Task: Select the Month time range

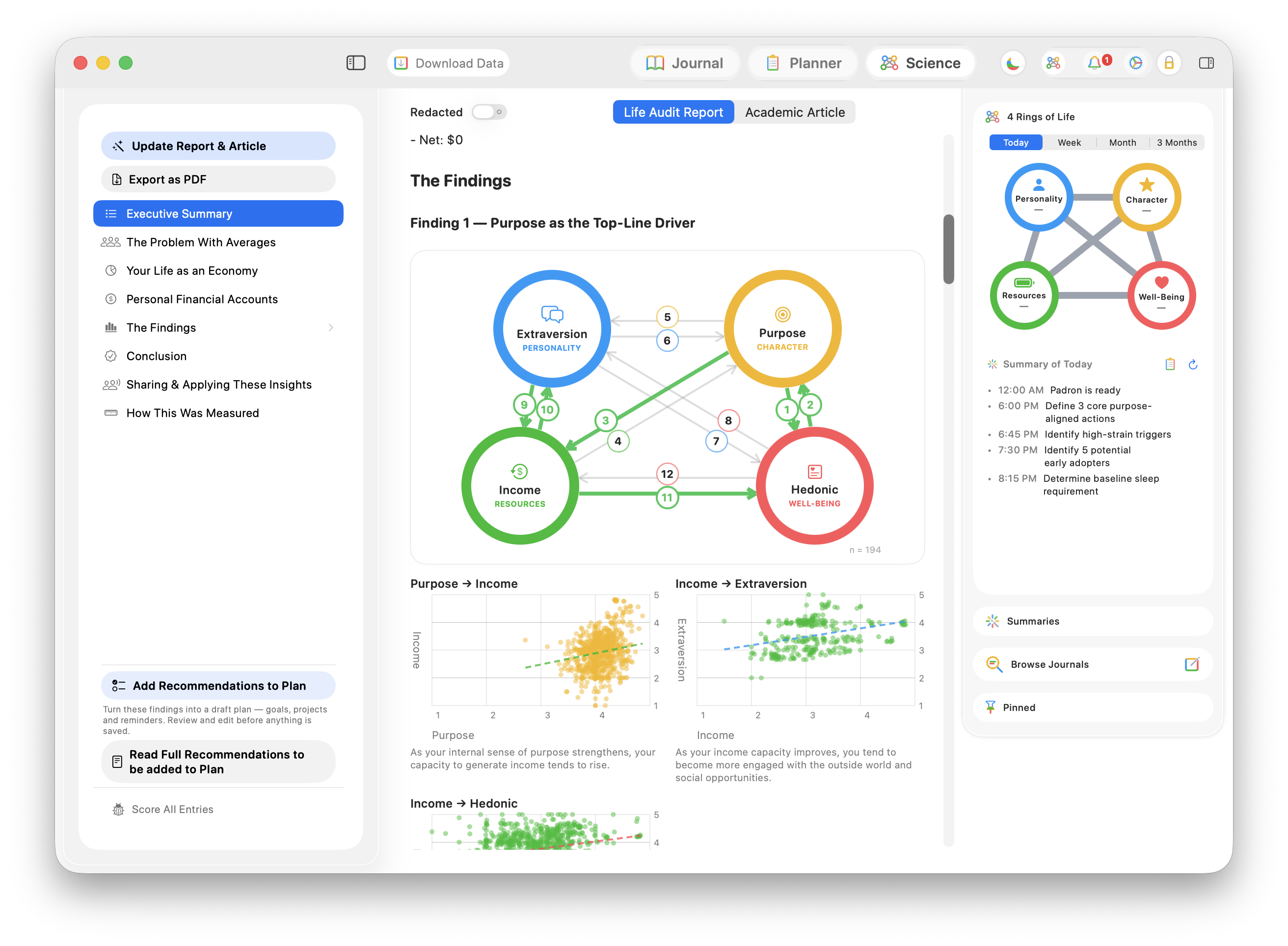Action: pos(1122,143)
